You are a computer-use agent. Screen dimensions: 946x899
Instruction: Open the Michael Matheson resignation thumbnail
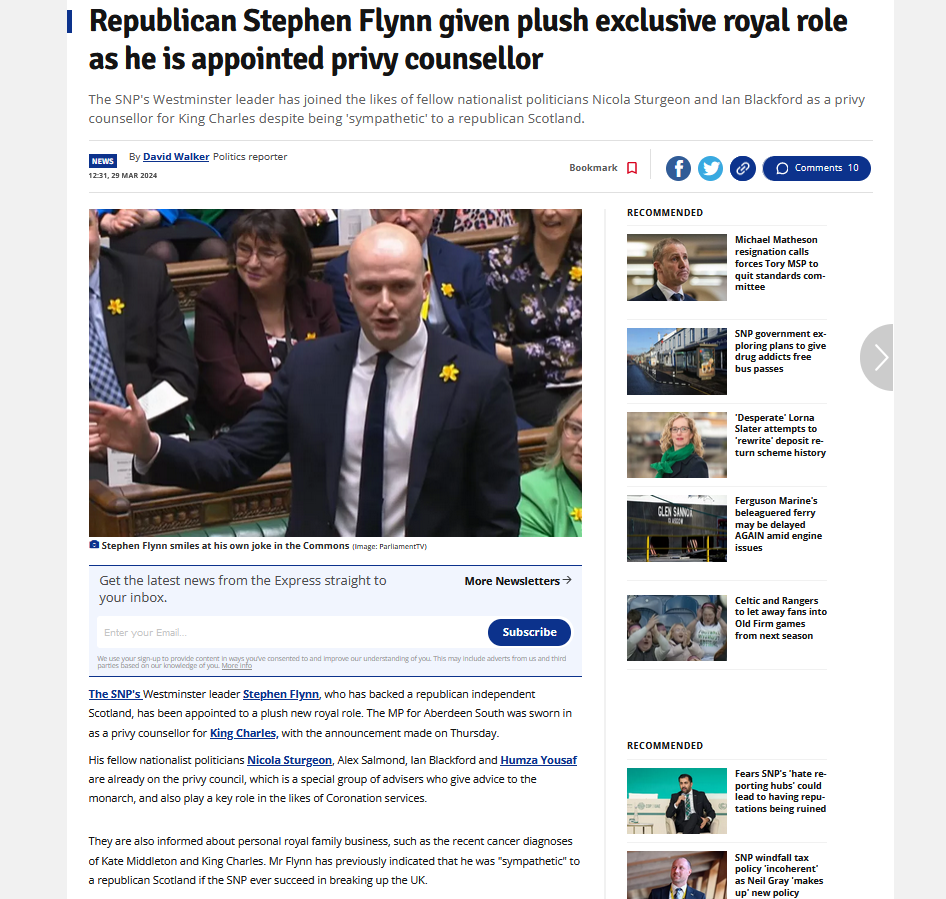click(x=676, y=267)
